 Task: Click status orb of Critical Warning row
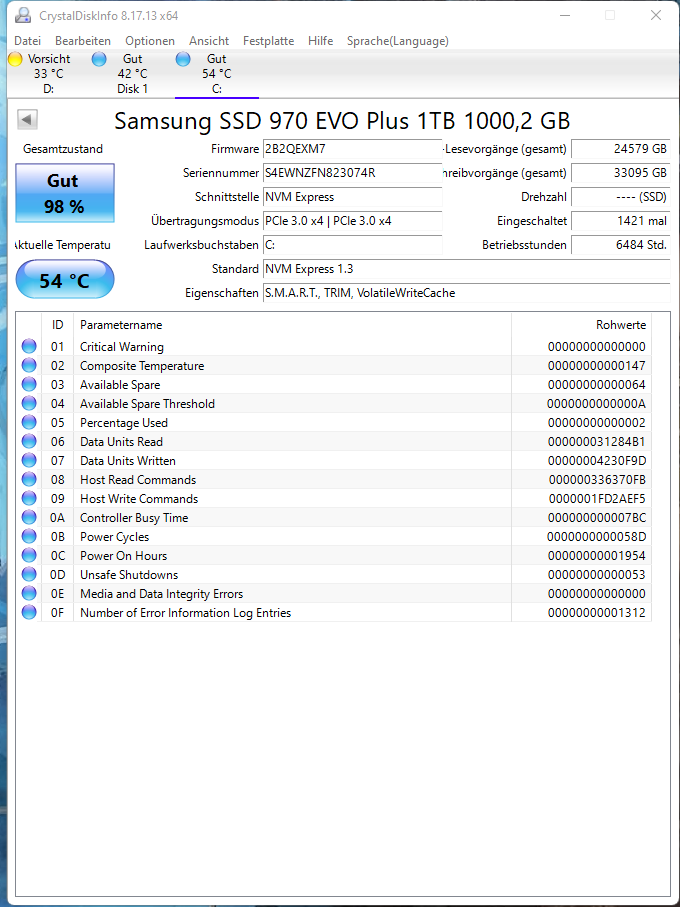click(x=29, y=346)
